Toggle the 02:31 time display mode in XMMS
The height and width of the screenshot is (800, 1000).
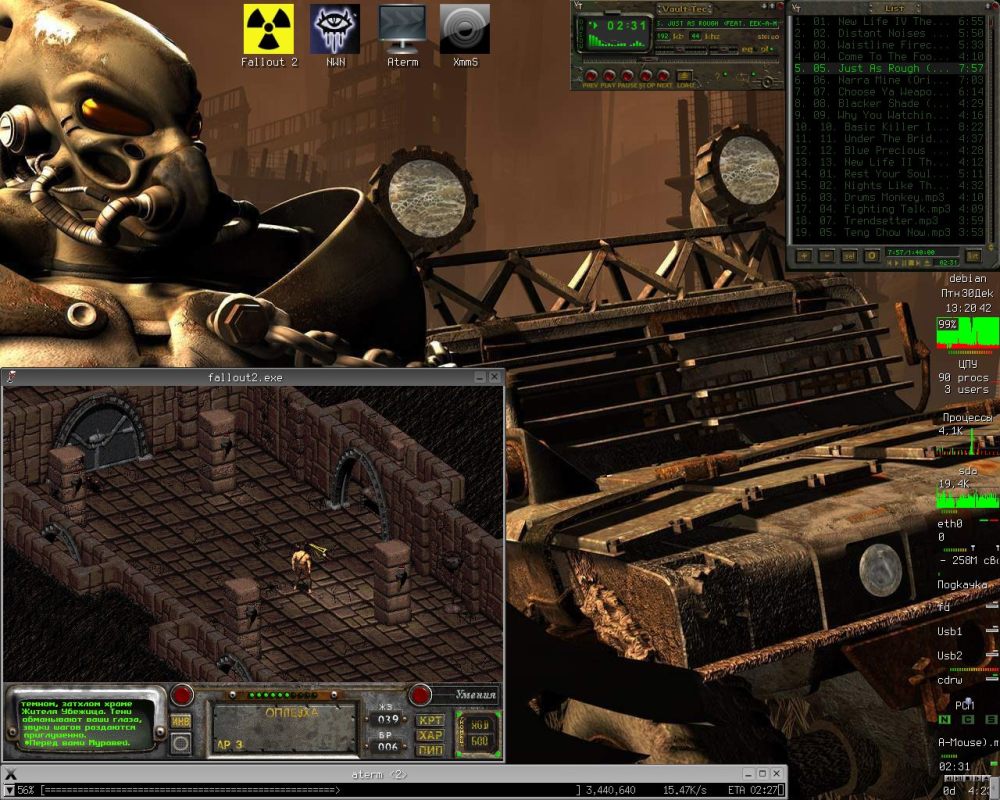pos(626,26)
